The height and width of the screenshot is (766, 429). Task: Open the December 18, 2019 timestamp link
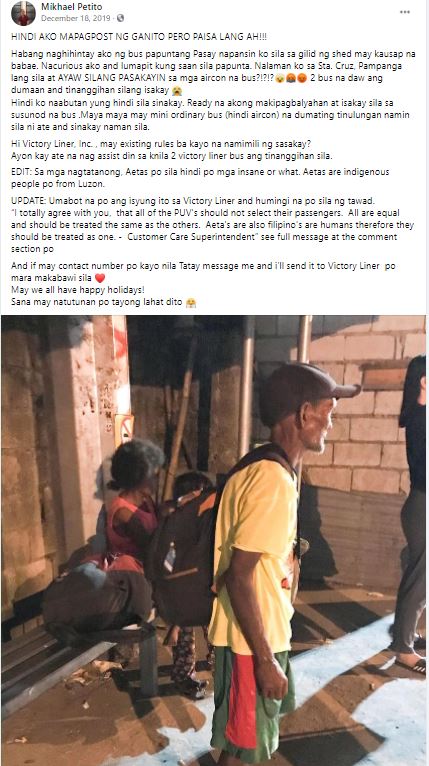click(x=75, y=18)
